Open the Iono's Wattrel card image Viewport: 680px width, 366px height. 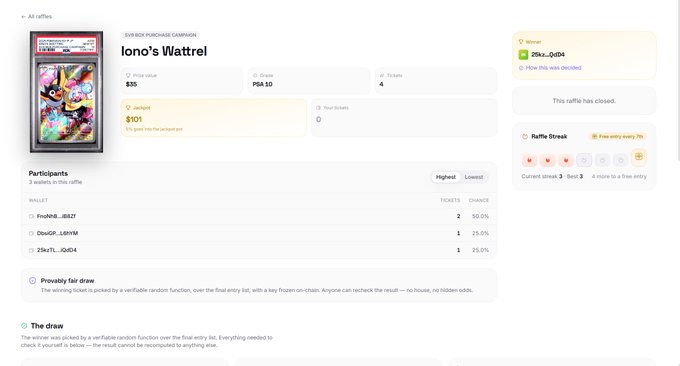click(x=66, y=92)
